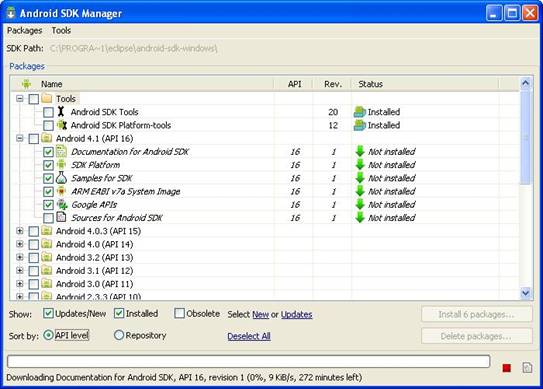Screen dimensions: 543x389
Task: Check the Tools group checkbox
Action: tap(34, 99)
